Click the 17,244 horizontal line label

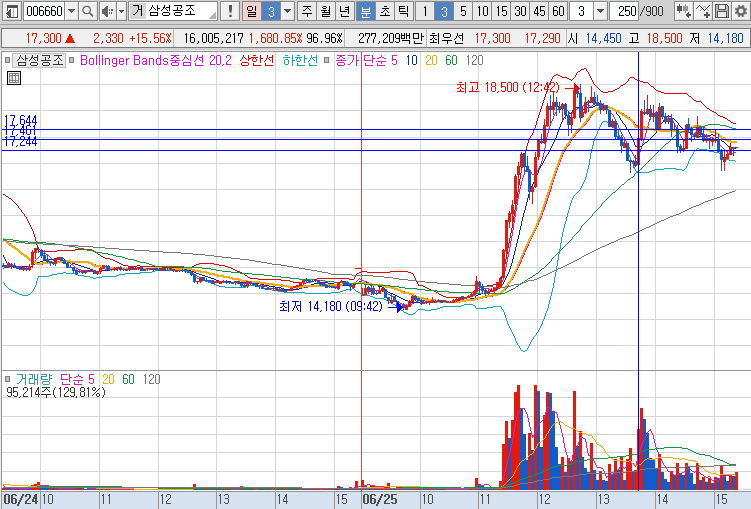click(21, 142)
